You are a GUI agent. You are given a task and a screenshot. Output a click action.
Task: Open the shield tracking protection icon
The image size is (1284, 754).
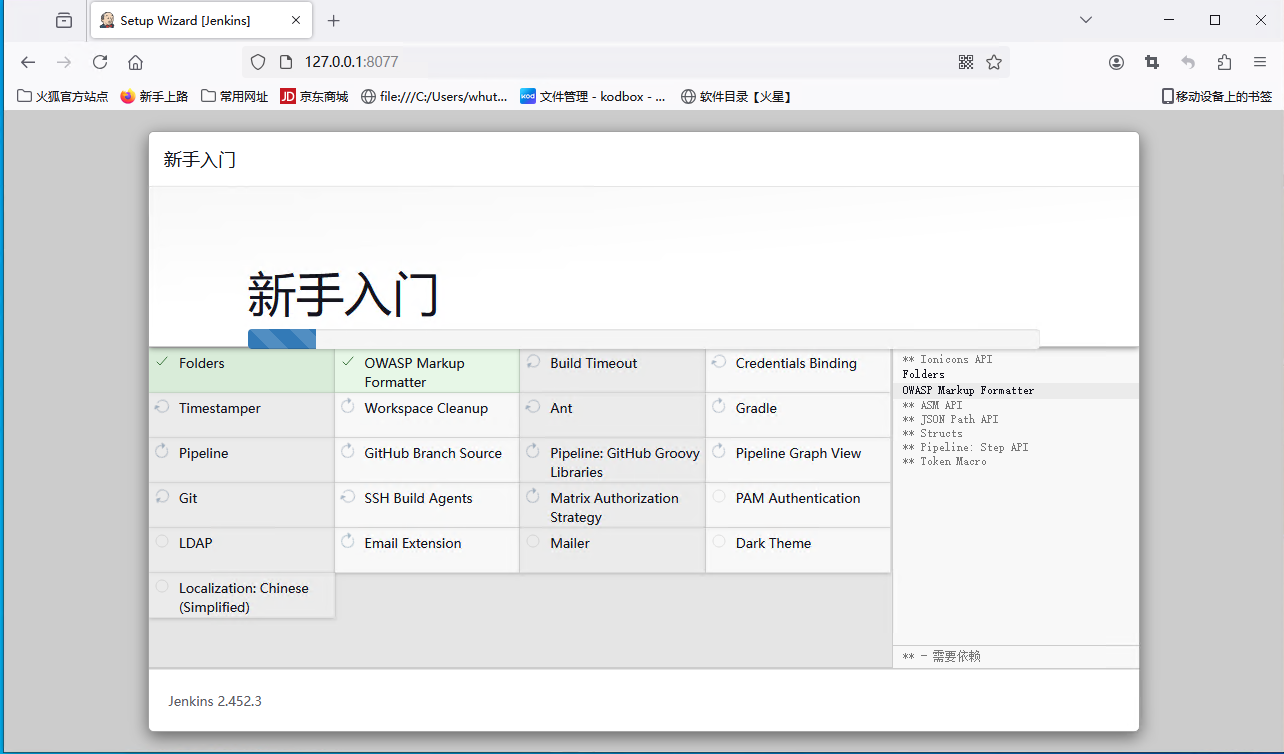[258, 62]
